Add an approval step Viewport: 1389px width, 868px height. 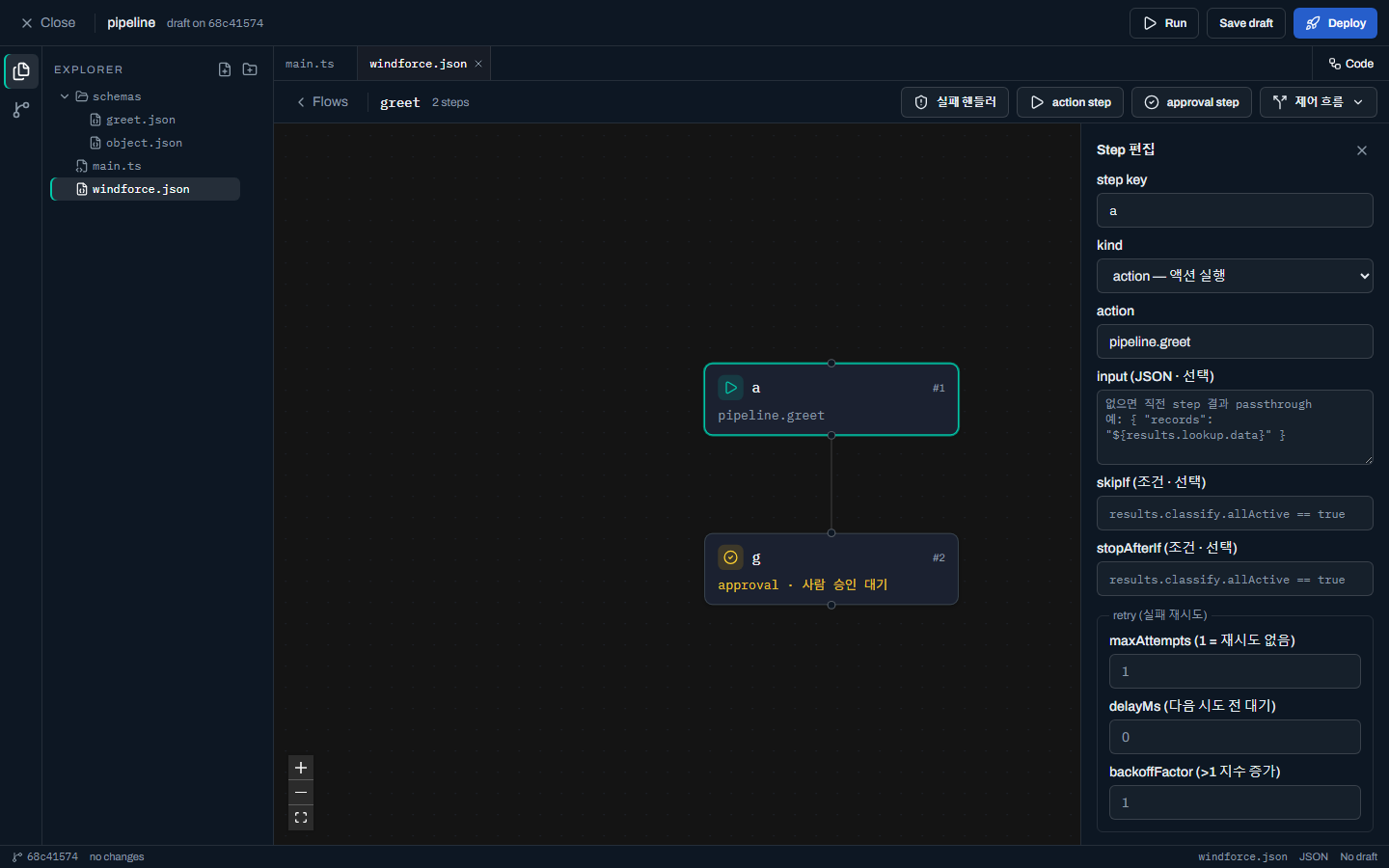pos(1191,102)
